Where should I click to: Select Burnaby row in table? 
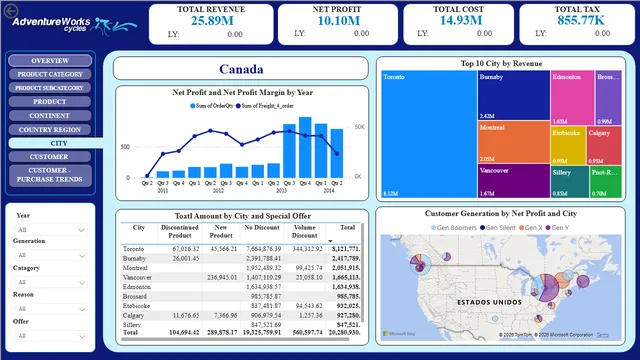click(x=240, y=258)
